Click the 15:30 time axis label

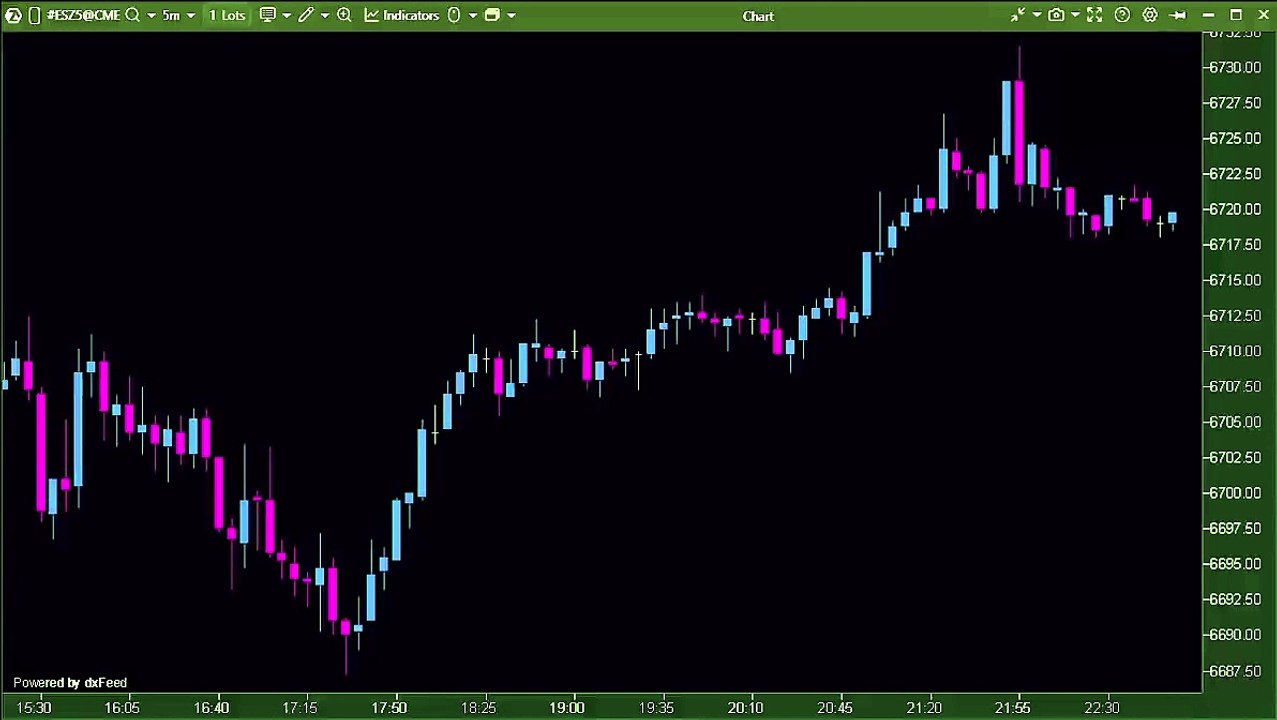click(34, 708)
